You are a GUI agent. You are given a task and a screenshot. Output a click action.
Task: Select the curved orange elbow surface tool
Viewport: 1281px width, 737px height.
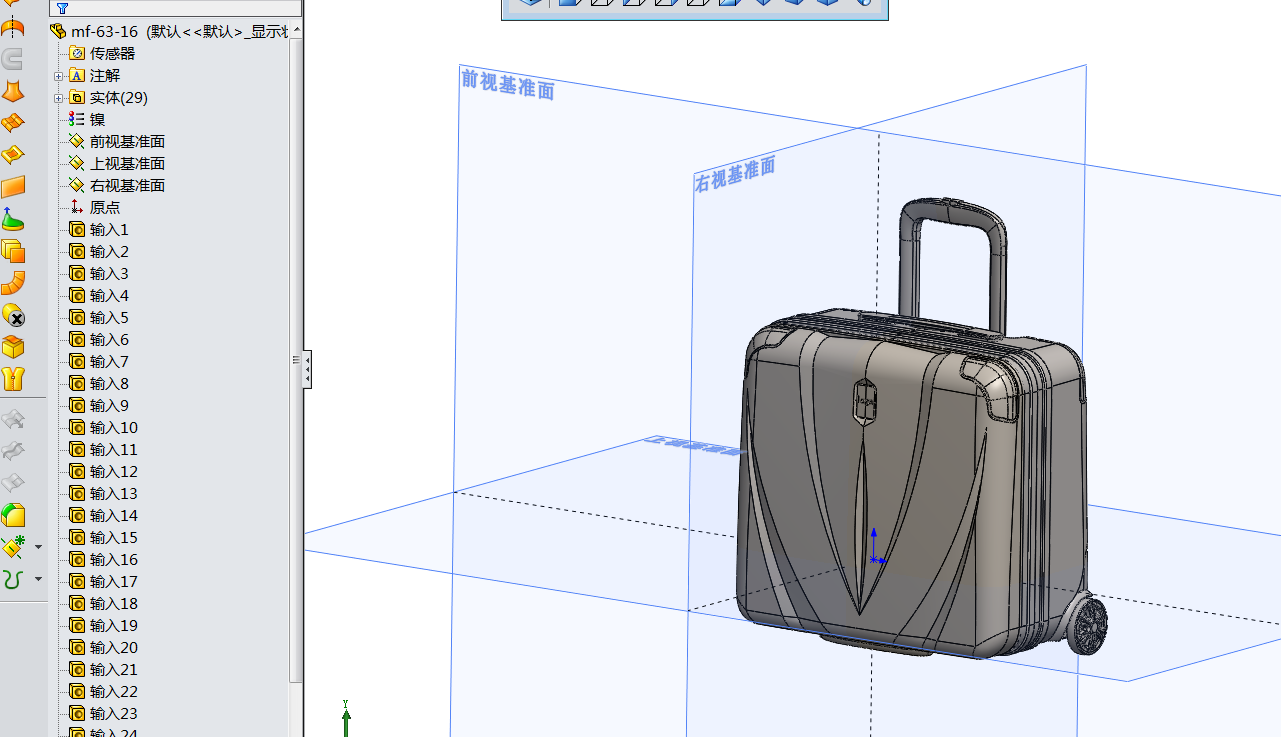pos(13,283)
